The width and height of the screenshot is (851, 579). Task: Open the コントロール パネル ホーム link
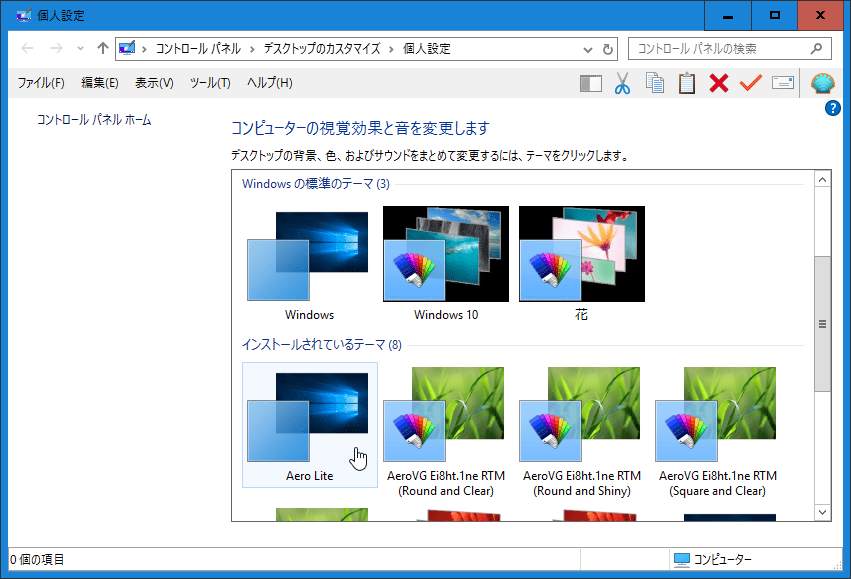[x=94, y=120]
